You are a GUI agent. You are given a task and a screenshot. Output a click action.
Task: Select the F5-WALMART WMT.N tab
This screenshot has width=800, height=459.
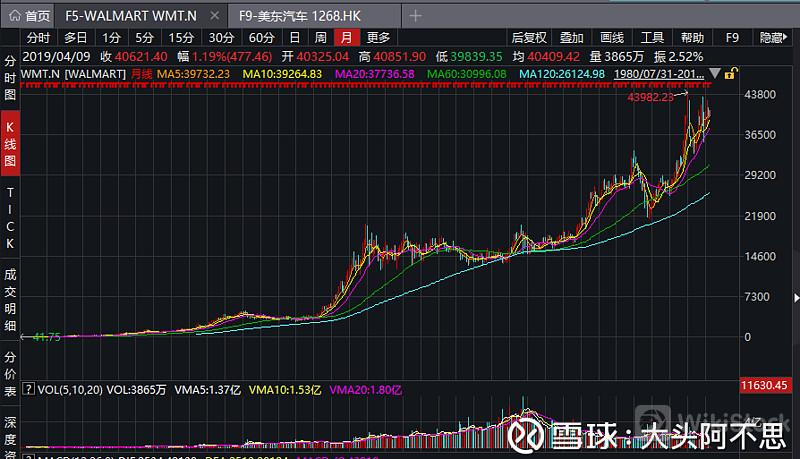click(x=137, y=16)
